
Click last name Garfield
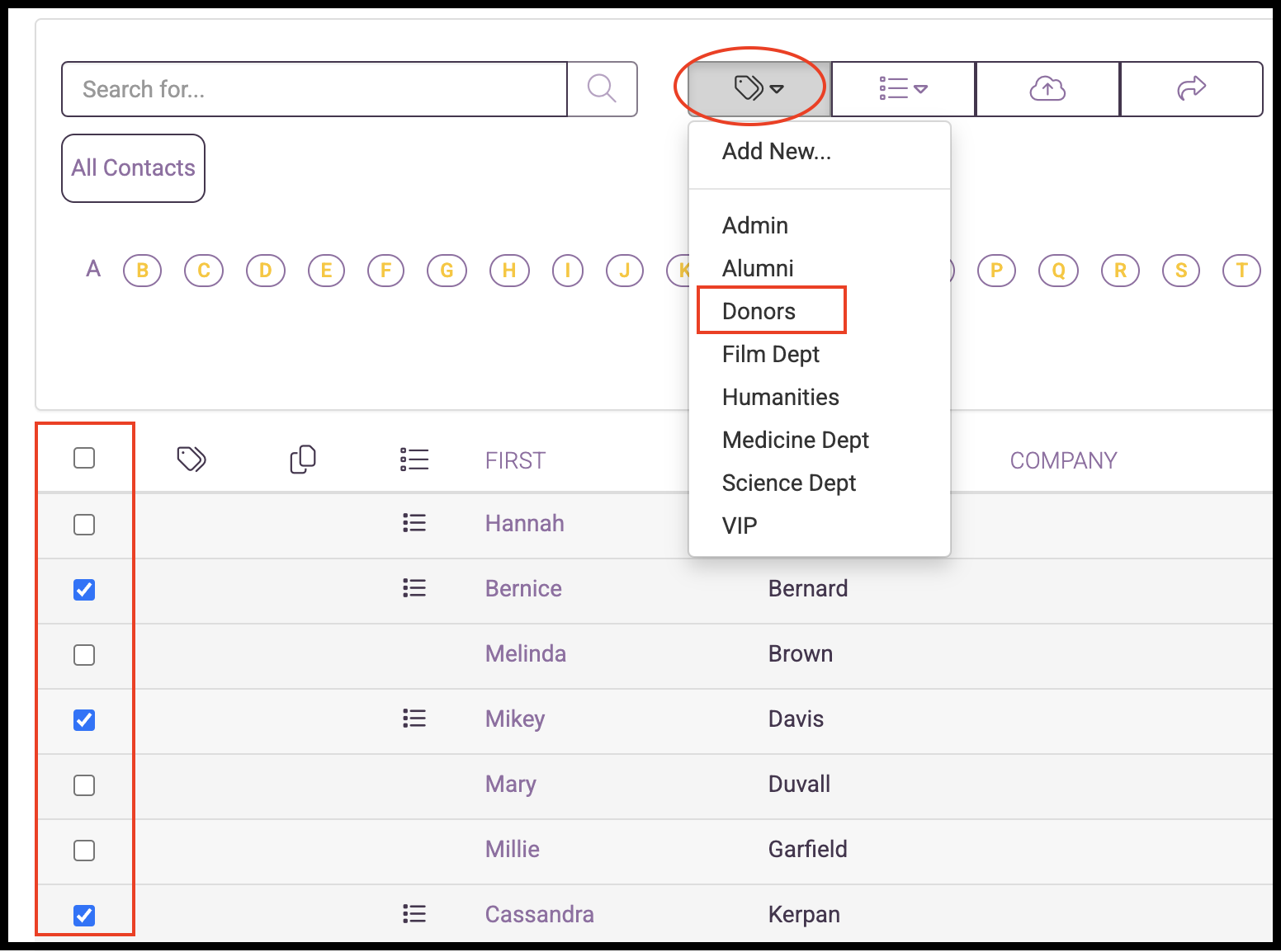[807, 849]
